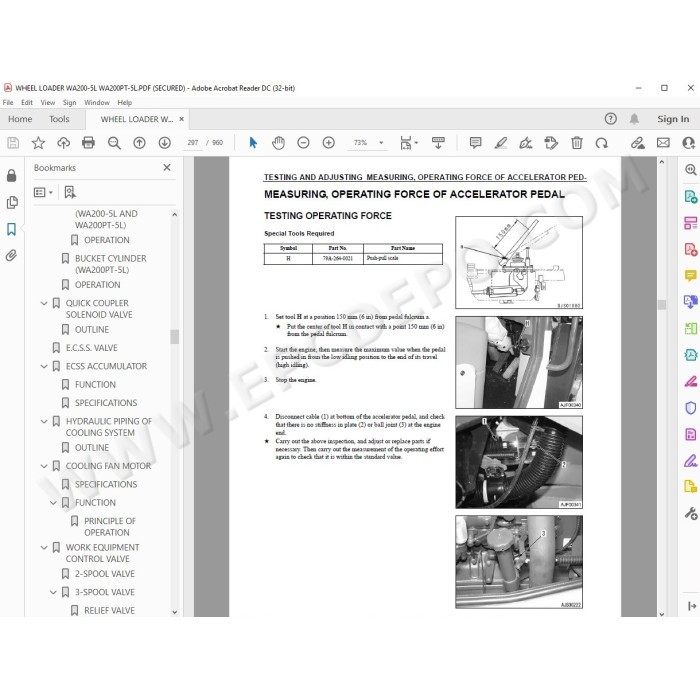Image resolution: width=700 pixels, height=700 pixels.
Task: Open 2-SPOOL VALVE bookmark
Action: [x=104, y=574]
